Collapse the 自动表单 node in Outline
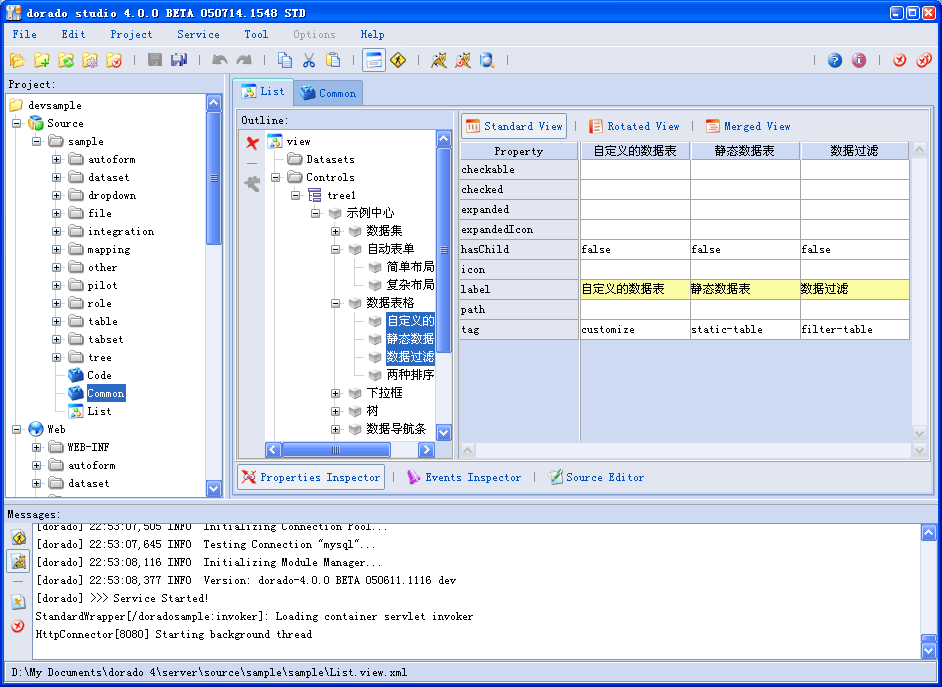 pos(336,249)
